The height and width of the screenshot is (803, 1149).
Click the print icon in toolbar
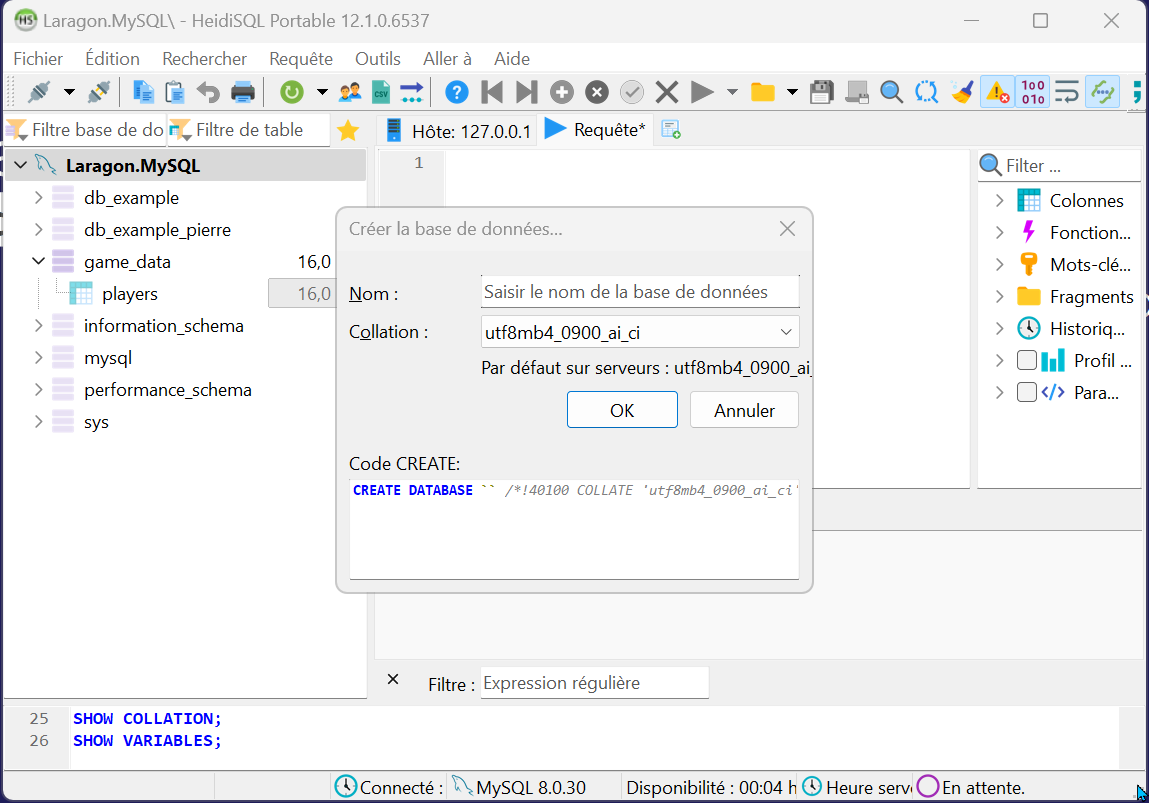click(x=243, y=93)
